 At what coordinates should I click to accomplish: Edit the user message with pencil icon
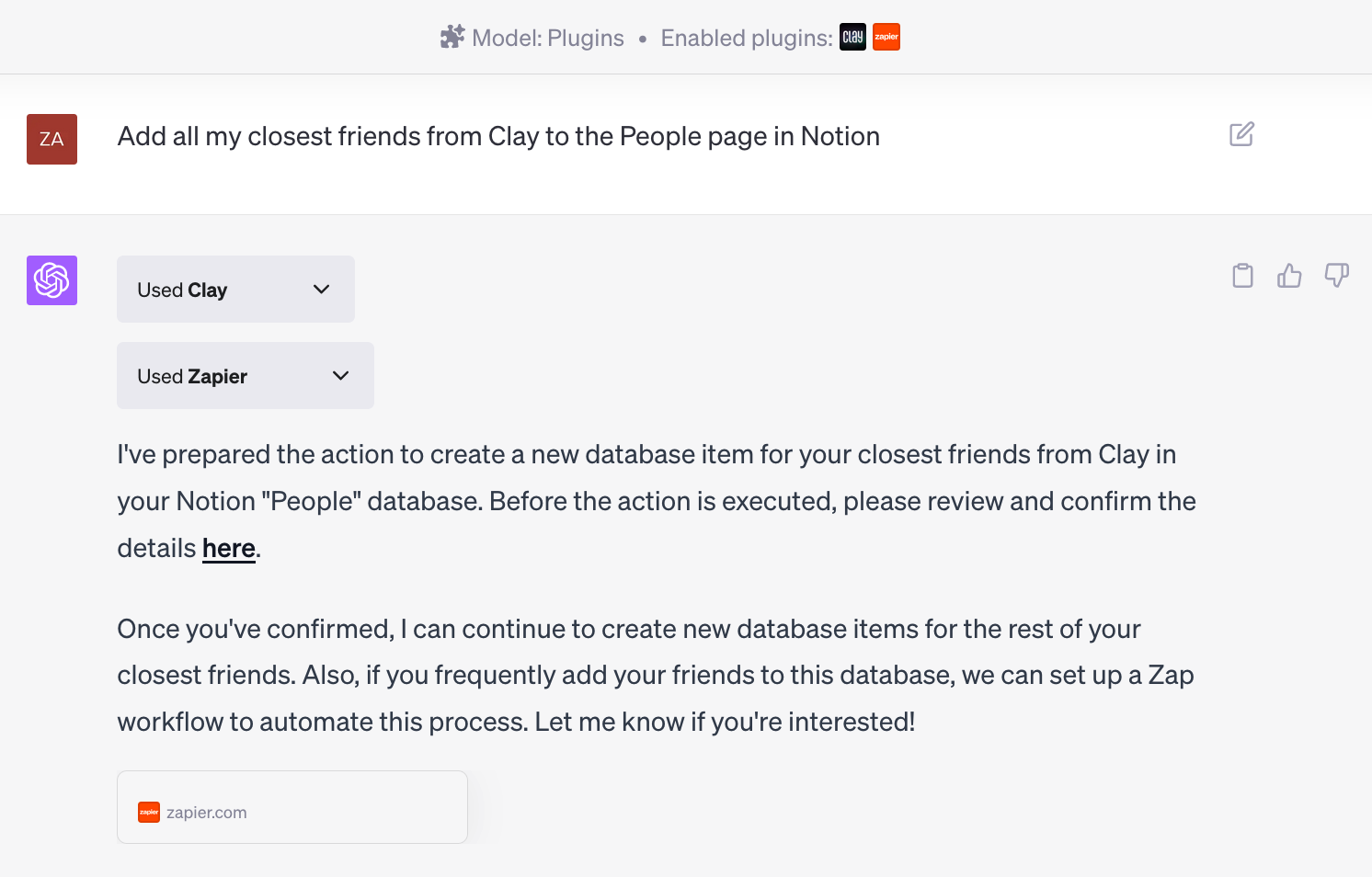[1241, 134]
